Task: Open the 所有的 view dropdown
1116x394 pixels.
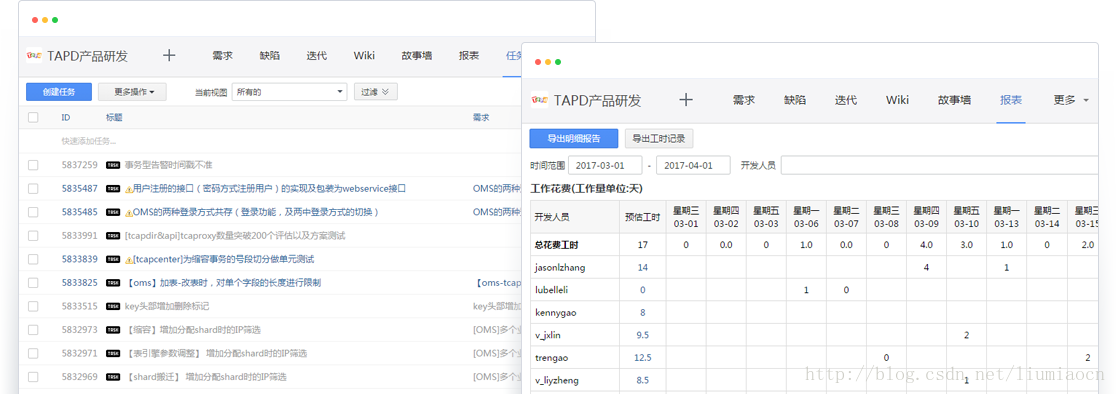Action: (x=289, y=92)
